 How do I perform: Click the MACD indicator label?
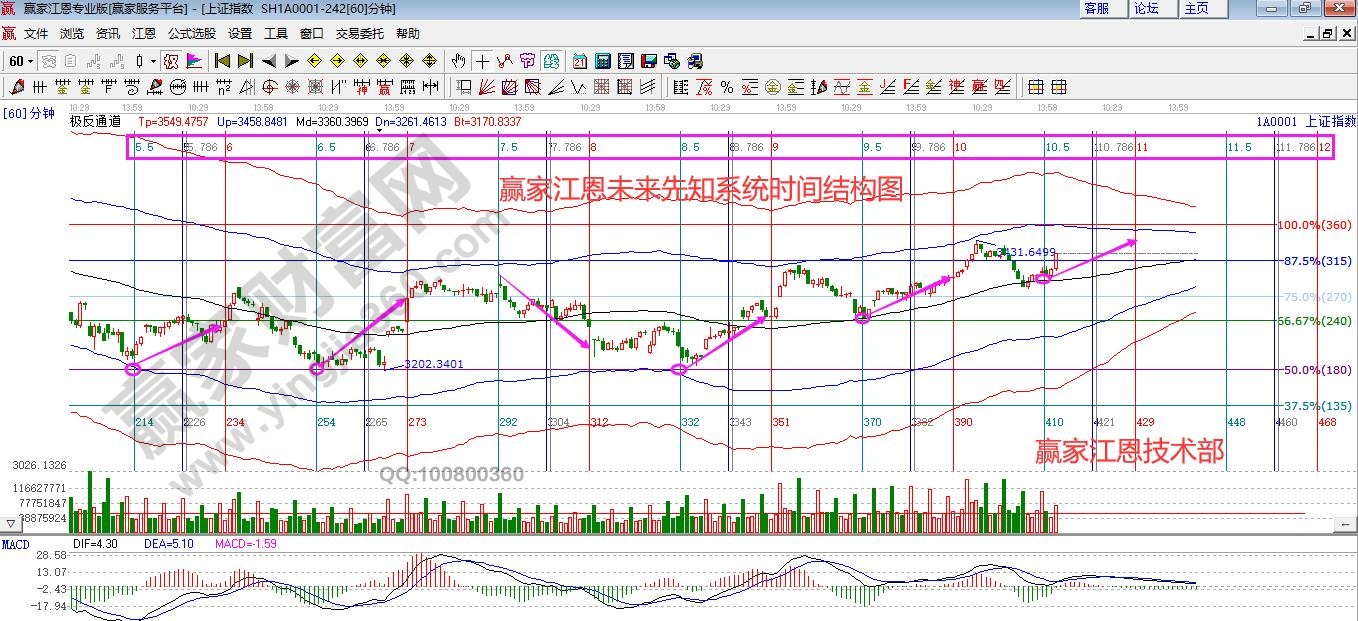pos(16,545)
